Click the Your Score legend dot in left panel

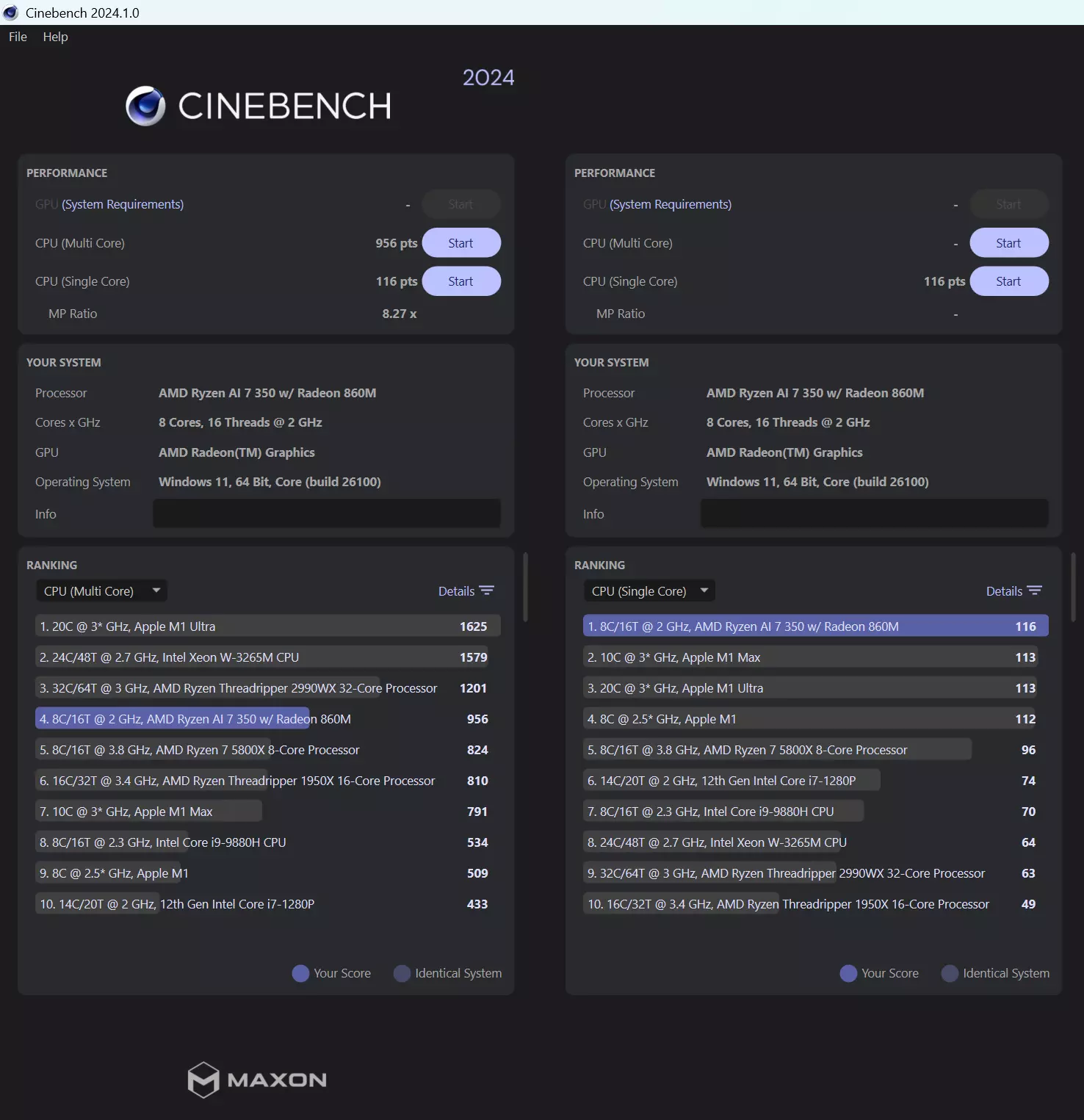pyautogui.click(x=300, y=973)
